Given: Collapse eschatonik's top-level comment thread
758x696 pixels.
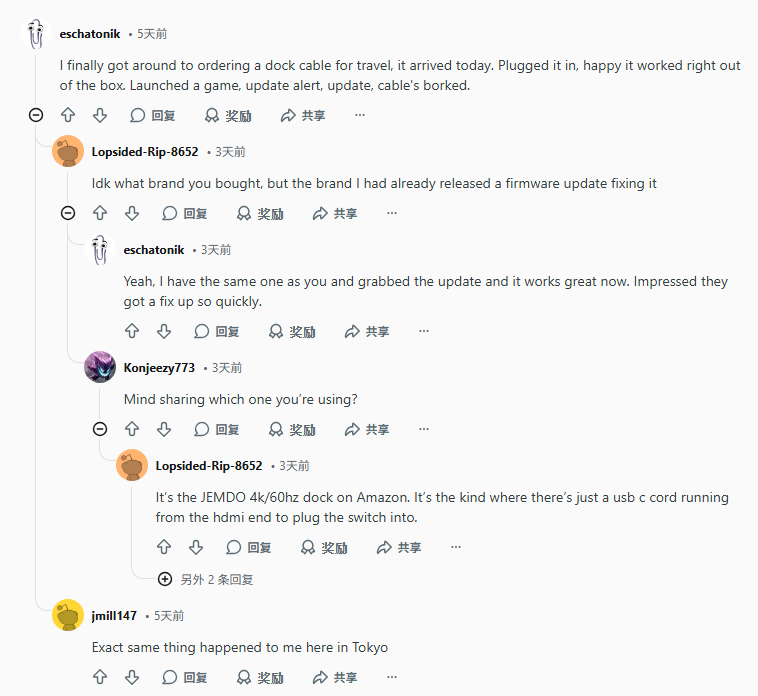Looking at the screenshot, I should point(36,116).
